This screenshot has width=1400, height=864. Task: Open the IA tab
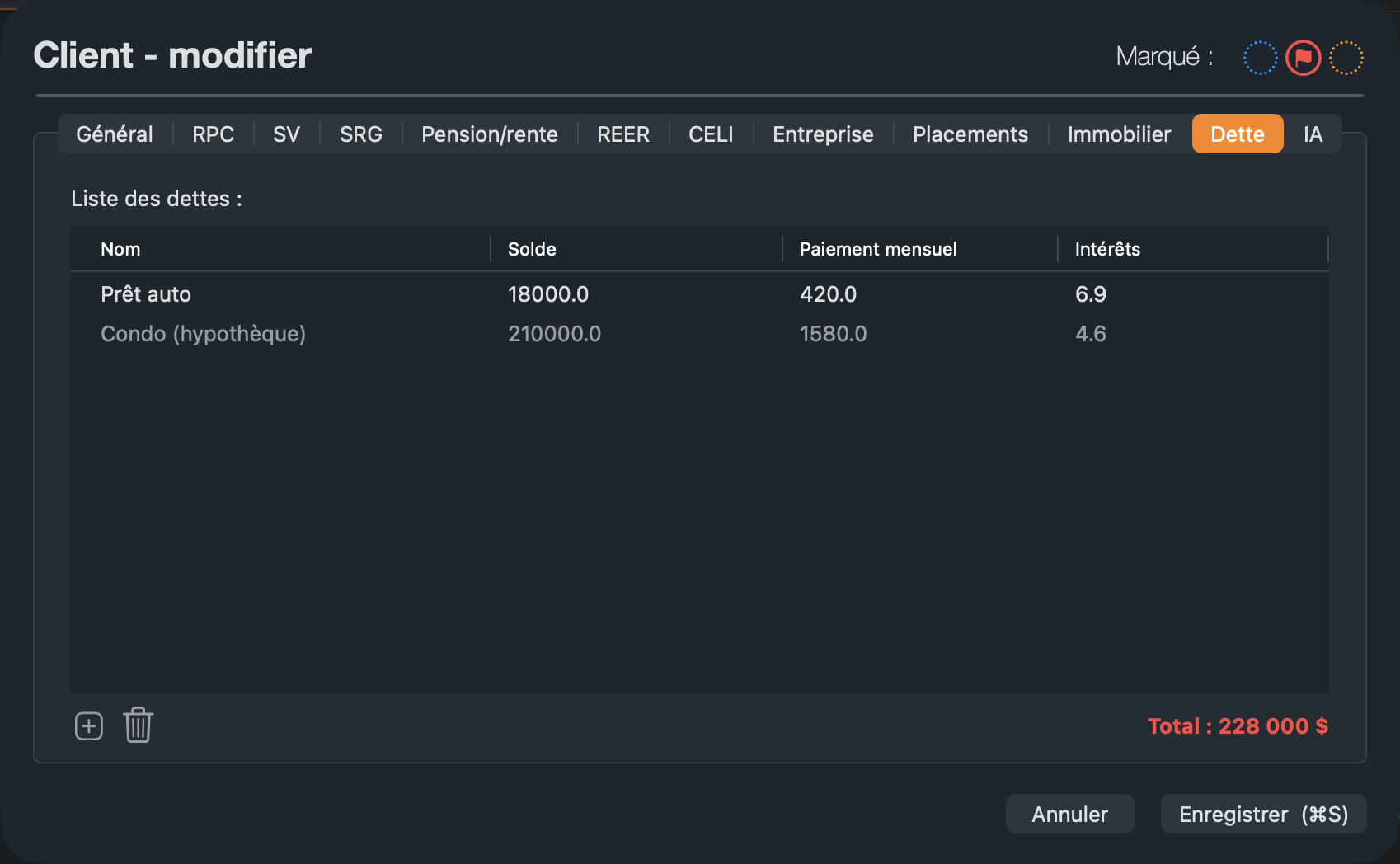tap(1313, 134)
